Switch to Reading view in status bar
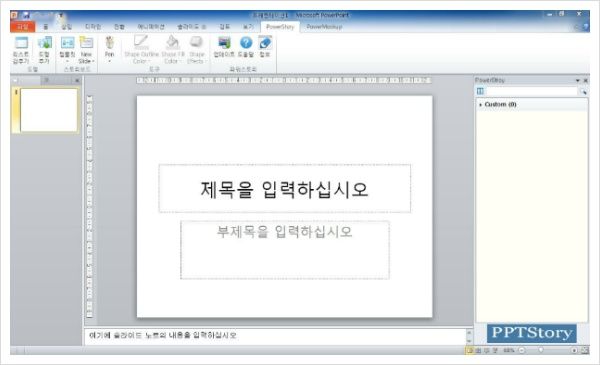This screenshot has height=365, width=600. tap(486, 350)
